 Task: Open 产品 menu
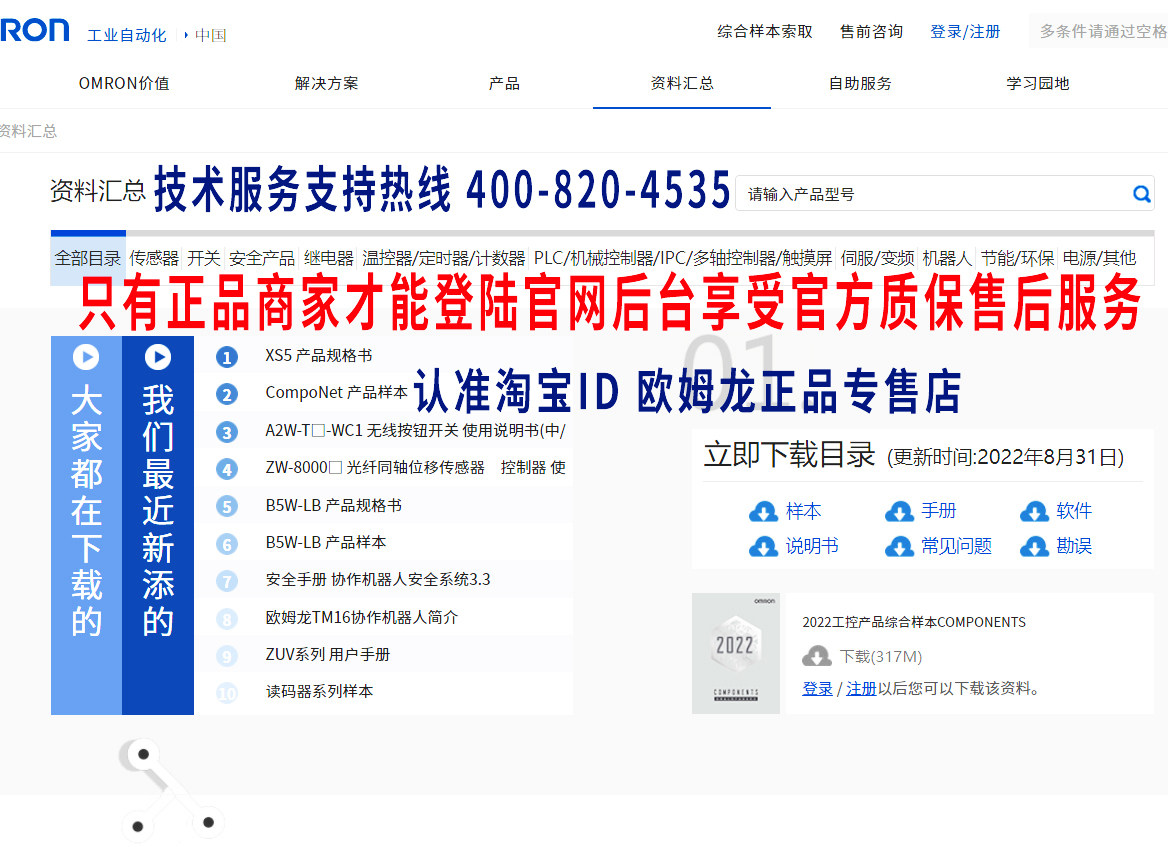click(x=504, y=83)
